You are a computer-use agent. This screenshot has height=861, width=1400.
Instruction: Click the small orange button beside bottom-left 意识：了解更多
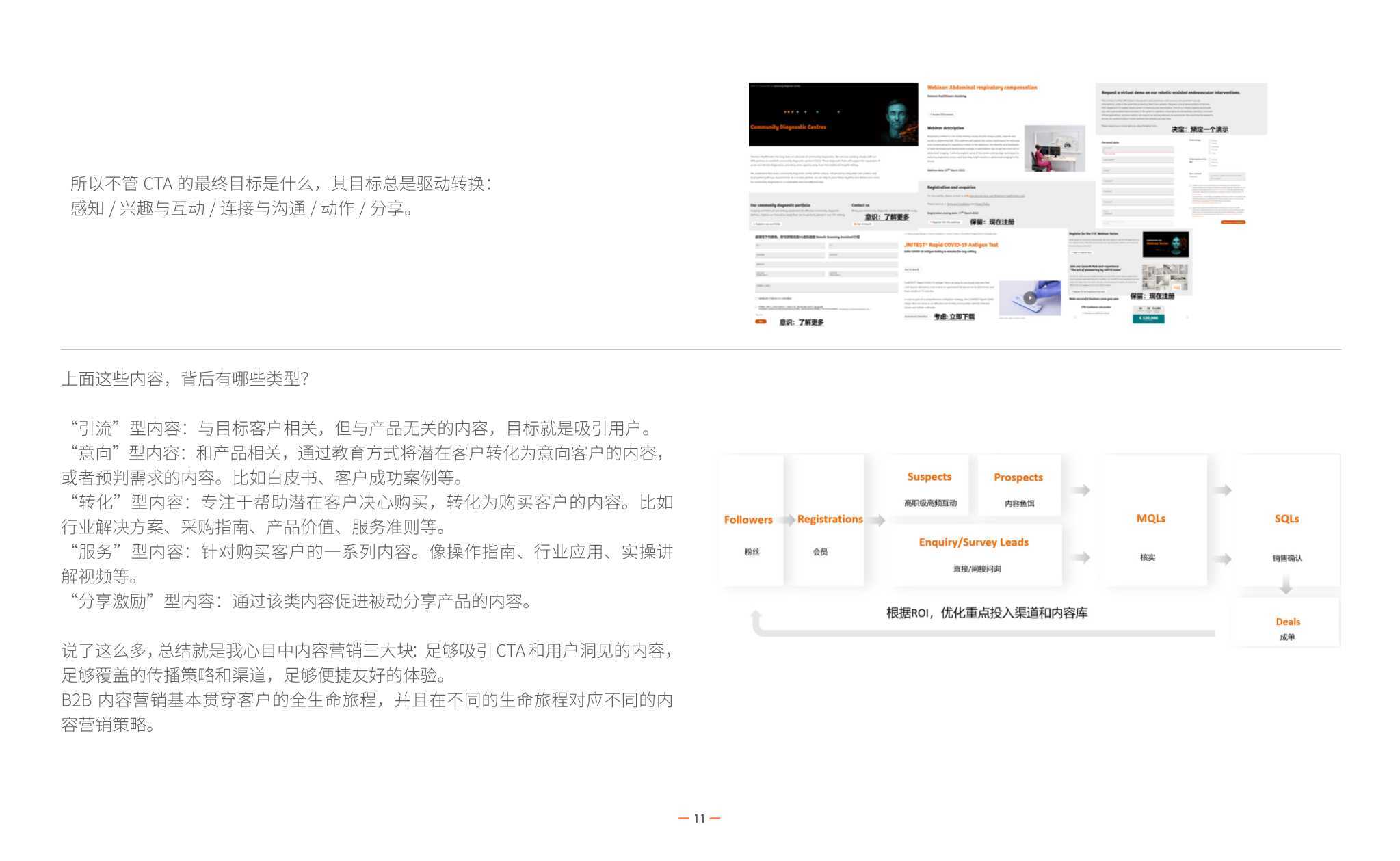tap(761, 321)
